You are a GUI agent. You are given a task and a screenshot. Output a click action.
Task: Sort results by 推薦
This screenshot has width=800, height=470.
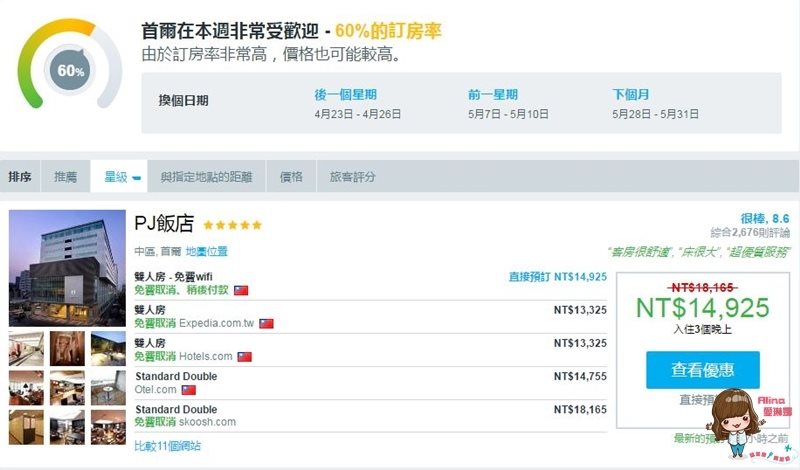[65, 177]
